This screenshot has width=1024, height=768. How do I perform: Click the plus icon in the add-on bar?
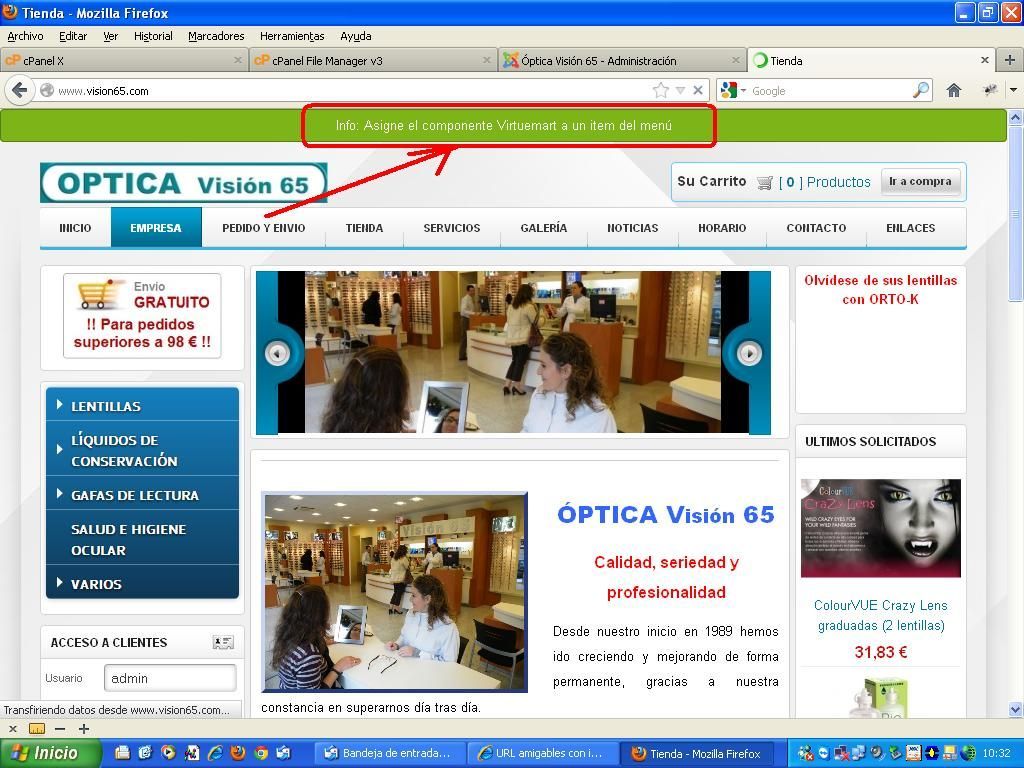point(84,729)
